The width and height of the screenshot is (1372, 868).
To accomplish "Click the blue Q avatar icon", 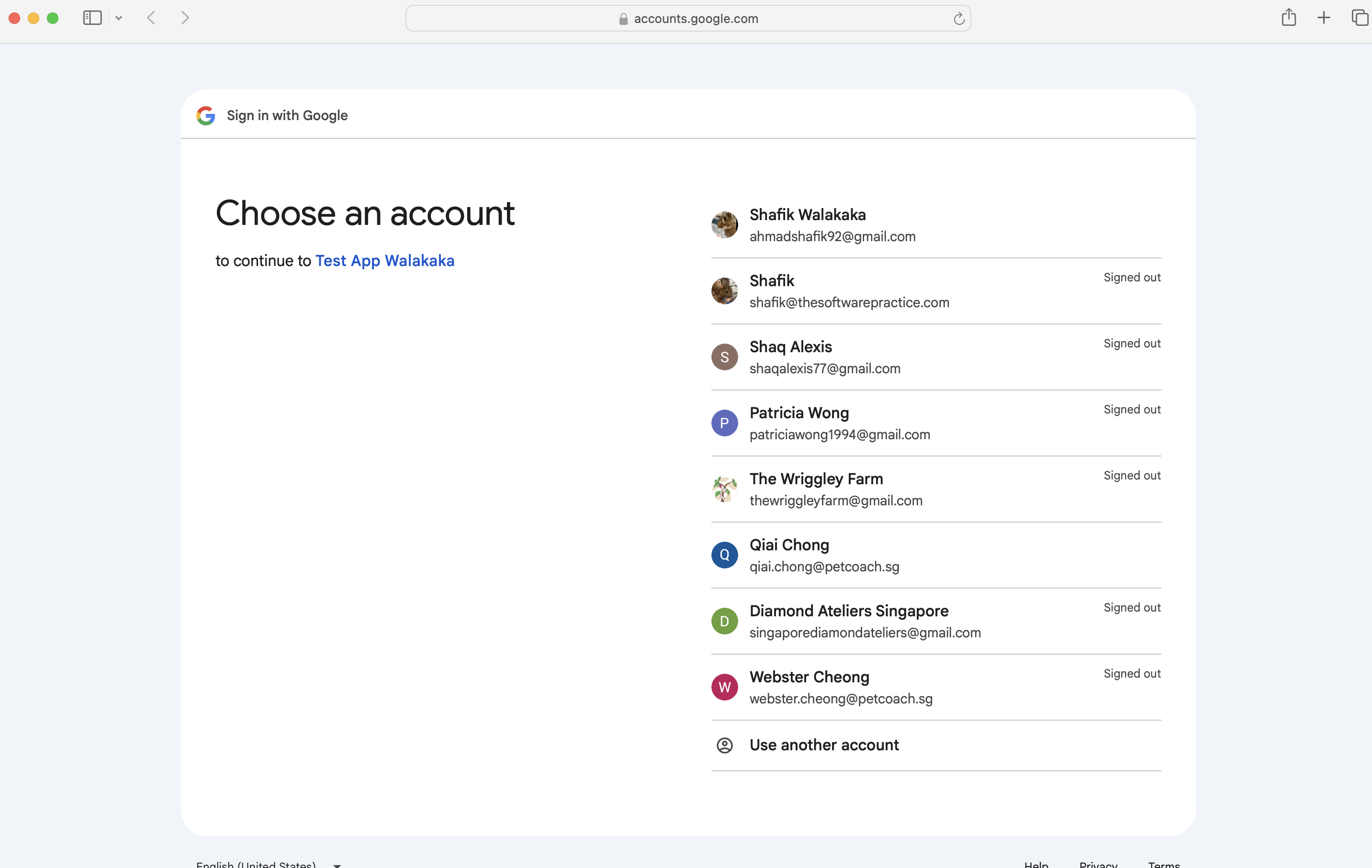I will click(x=724, y=556).
